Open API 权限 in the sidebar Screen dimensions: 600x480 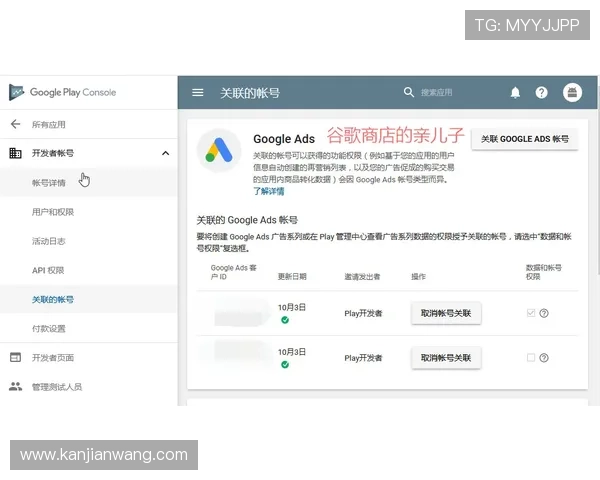point(48,270)
